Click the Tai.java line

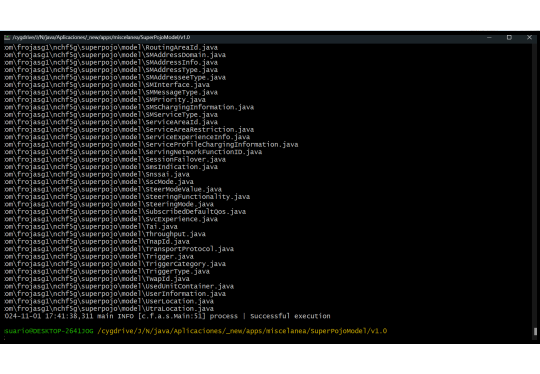click(x=91, y=227)
